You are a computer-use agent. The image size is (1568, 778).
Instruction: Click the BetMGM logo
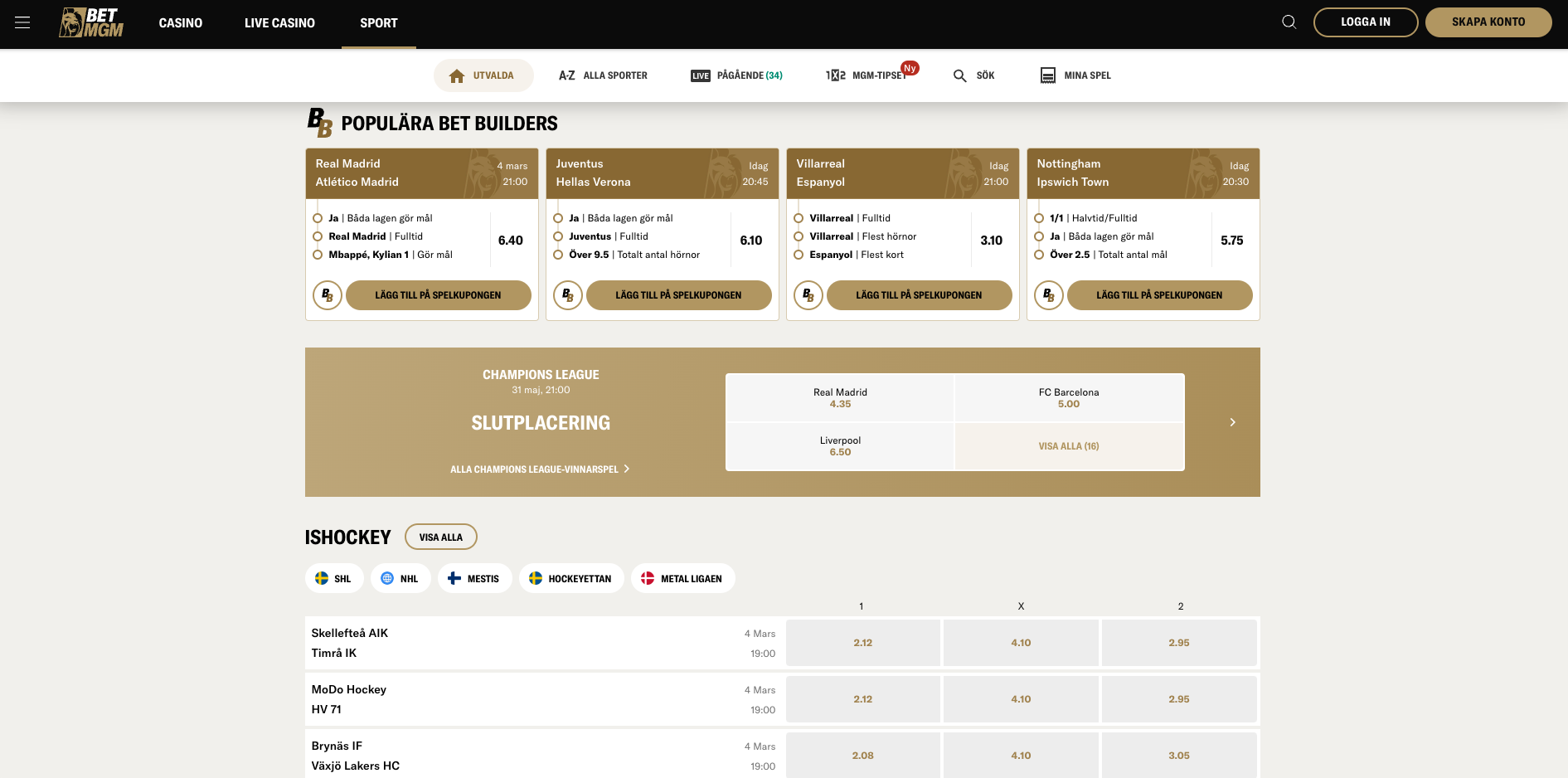(x=91, y=22)
